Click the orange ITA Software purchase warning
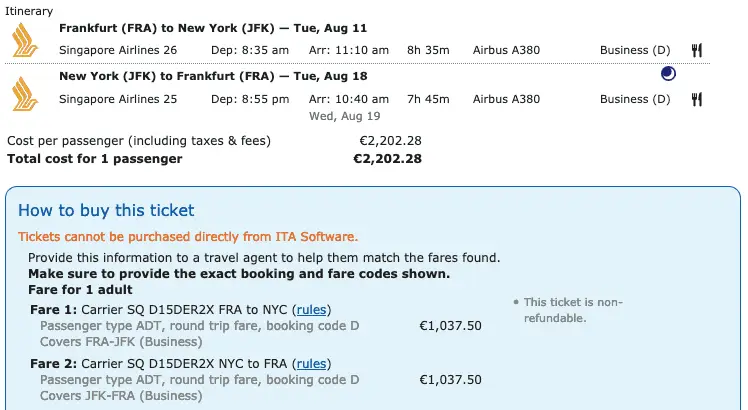Viewport: 748px width, 410px height. point(188,237)
